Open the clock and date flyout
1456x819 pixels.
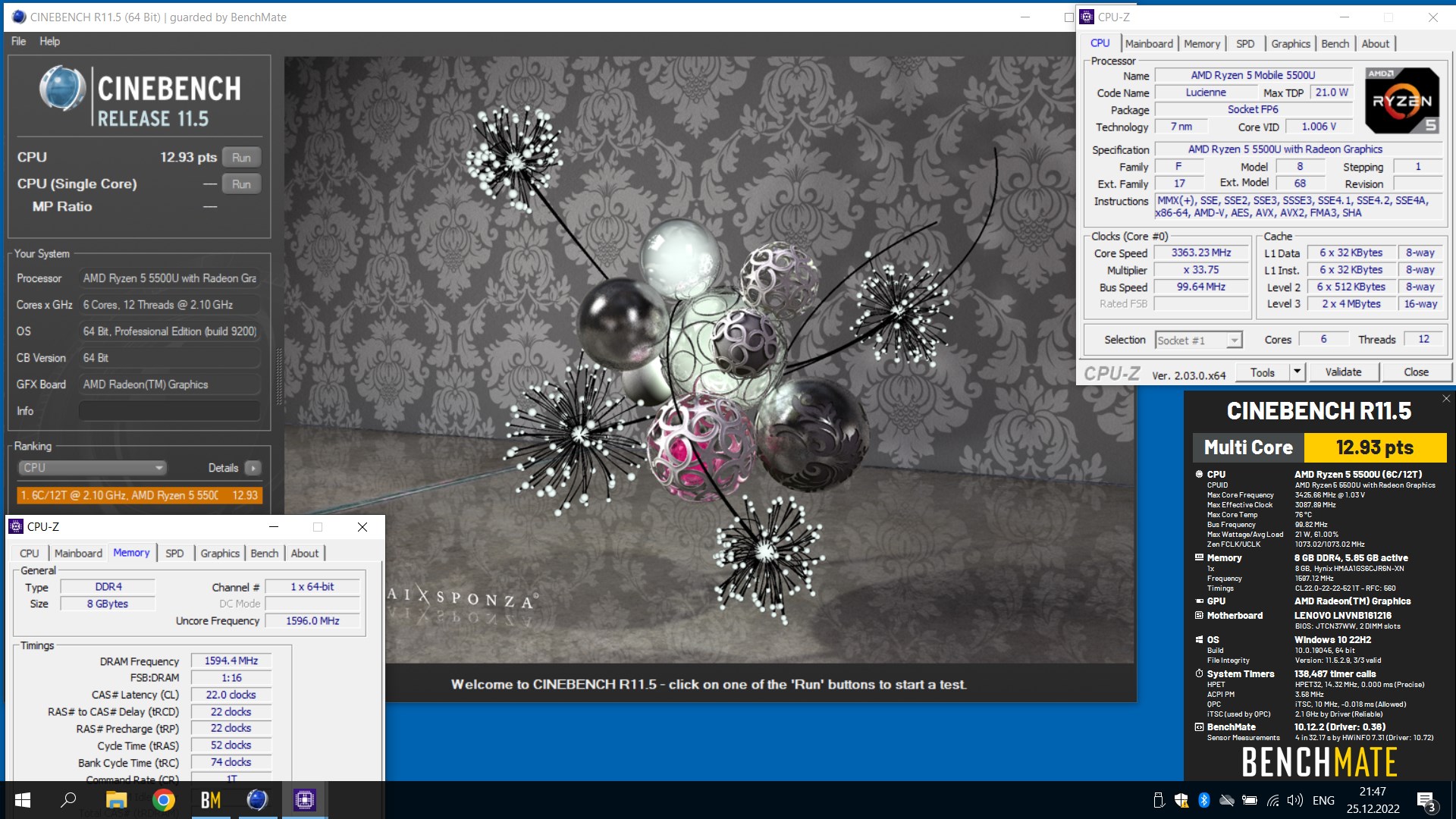coord(1373,800)
